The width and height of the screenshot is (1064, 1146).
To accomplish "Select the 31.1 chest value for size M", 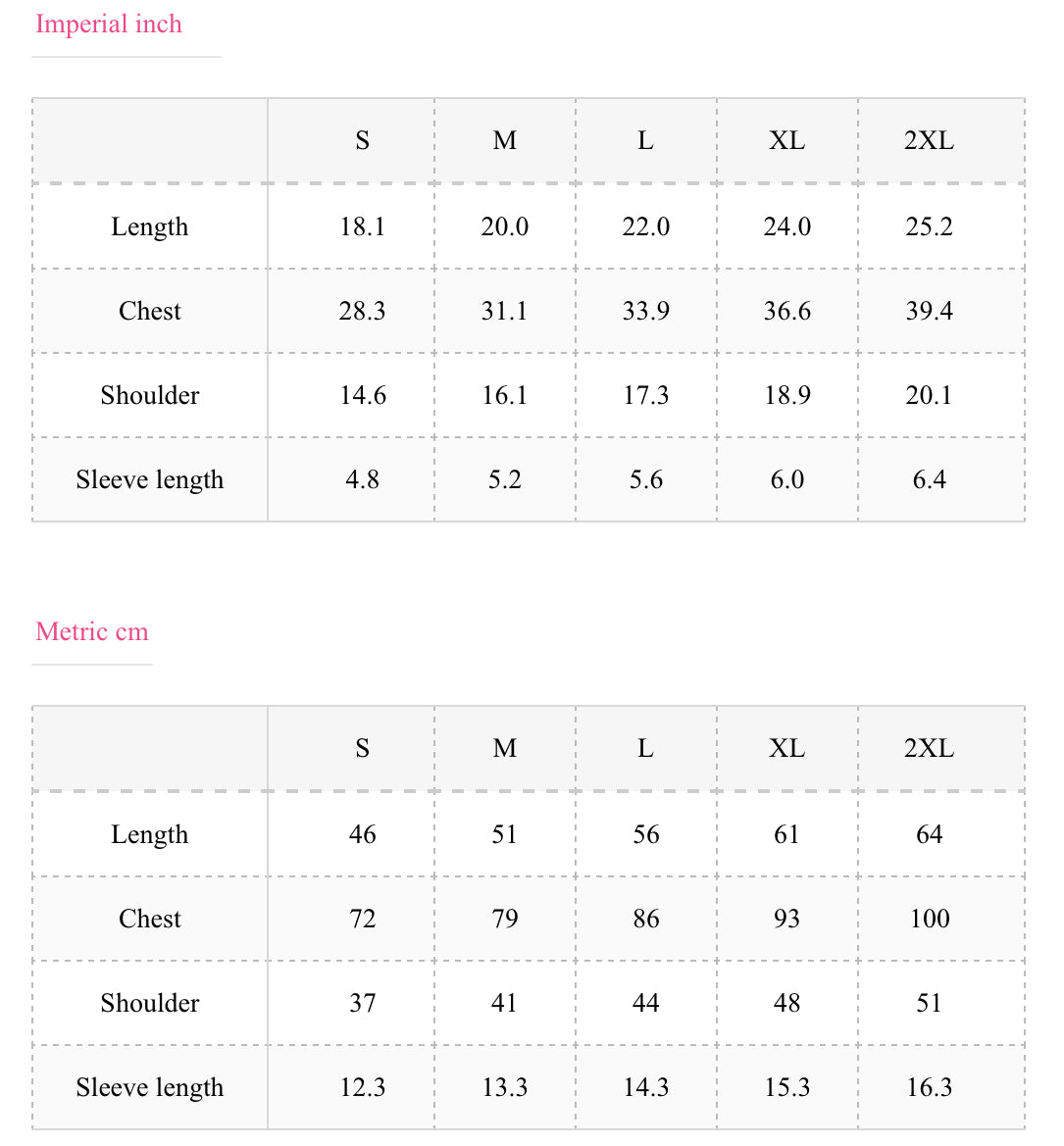I will click(504, 312).
